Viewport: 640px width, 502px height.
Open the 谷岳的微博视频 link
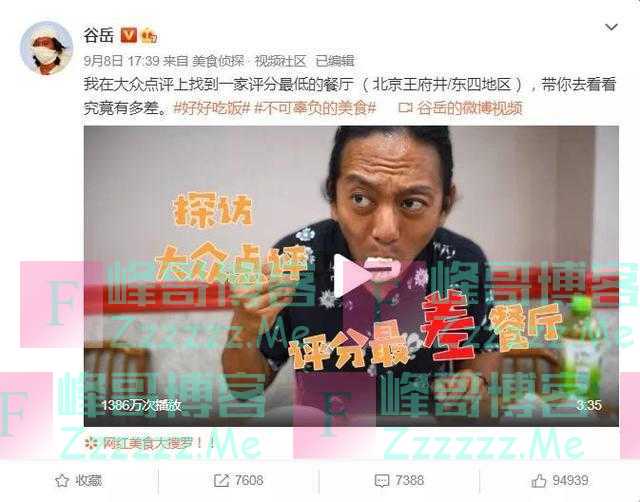[x=470, y=108]
